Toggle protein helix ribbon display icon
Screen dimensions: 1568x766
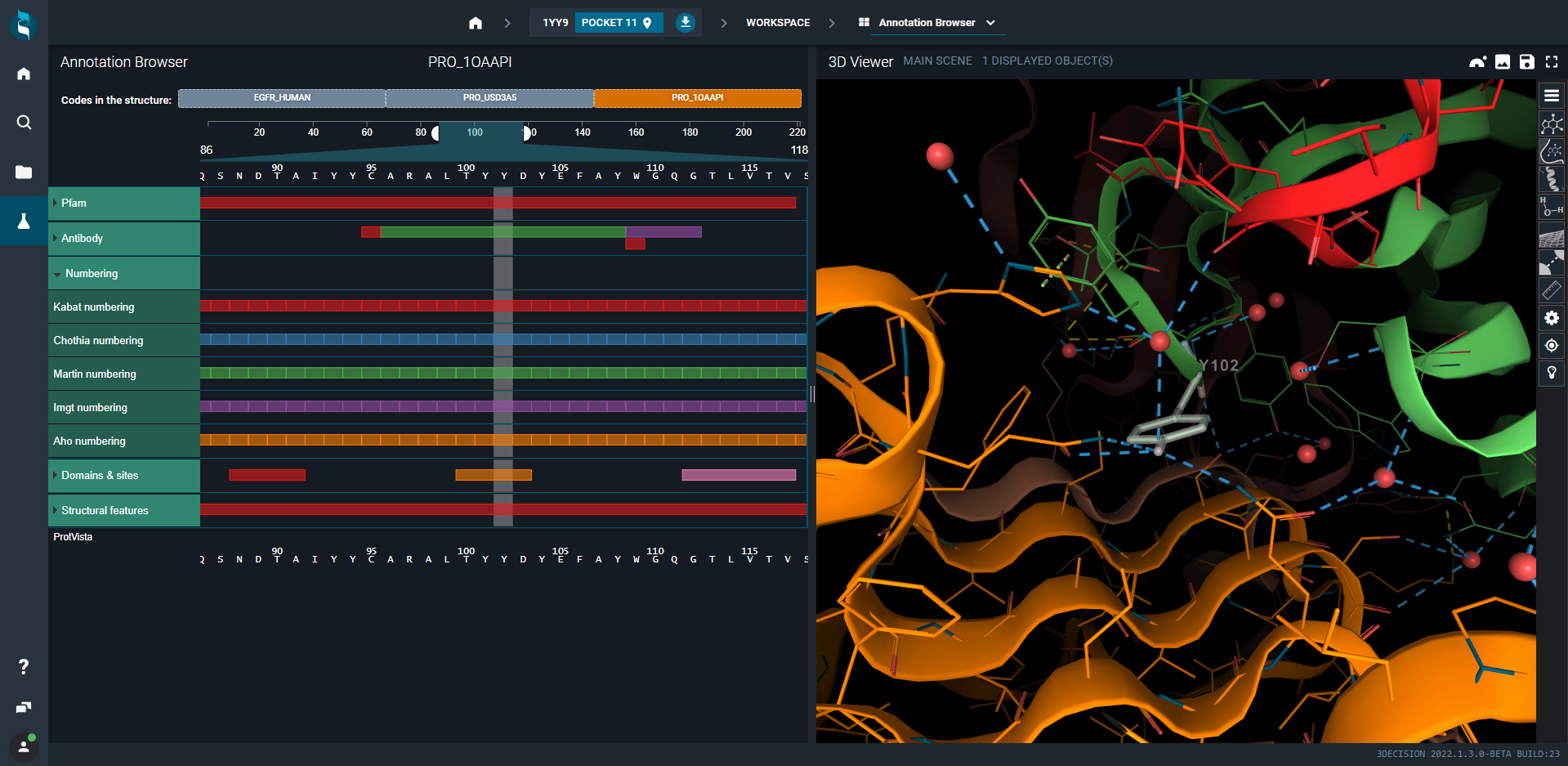click(x=1551, y=180)
